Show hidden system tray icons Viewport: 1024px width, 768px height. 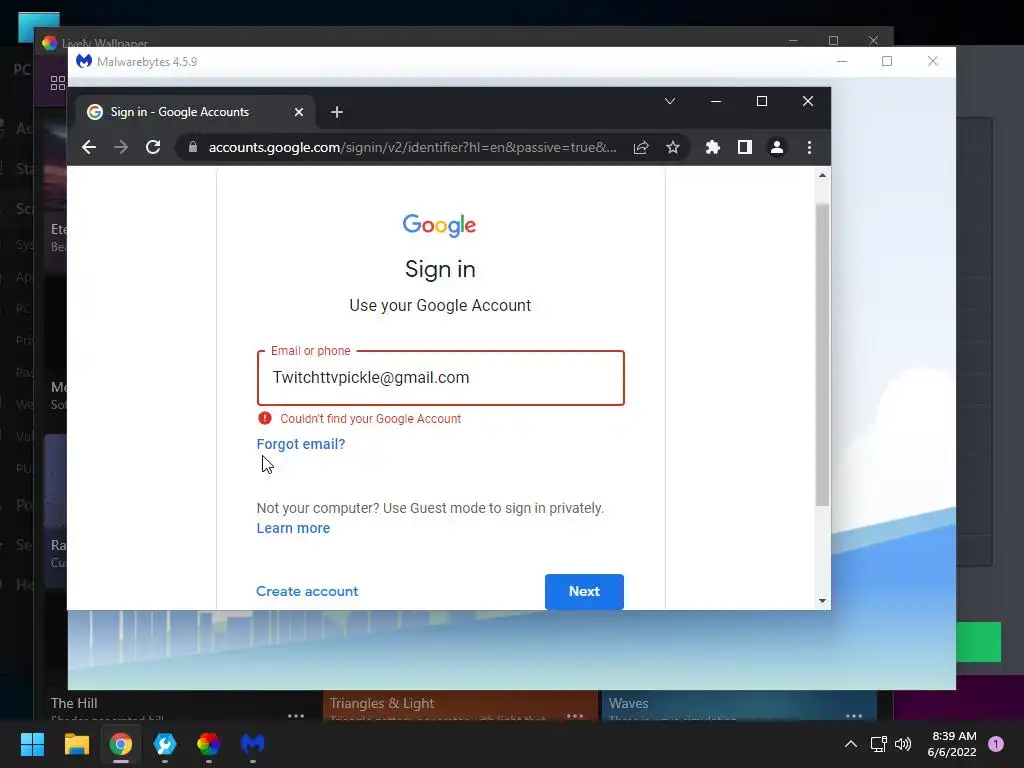point(851,744)
